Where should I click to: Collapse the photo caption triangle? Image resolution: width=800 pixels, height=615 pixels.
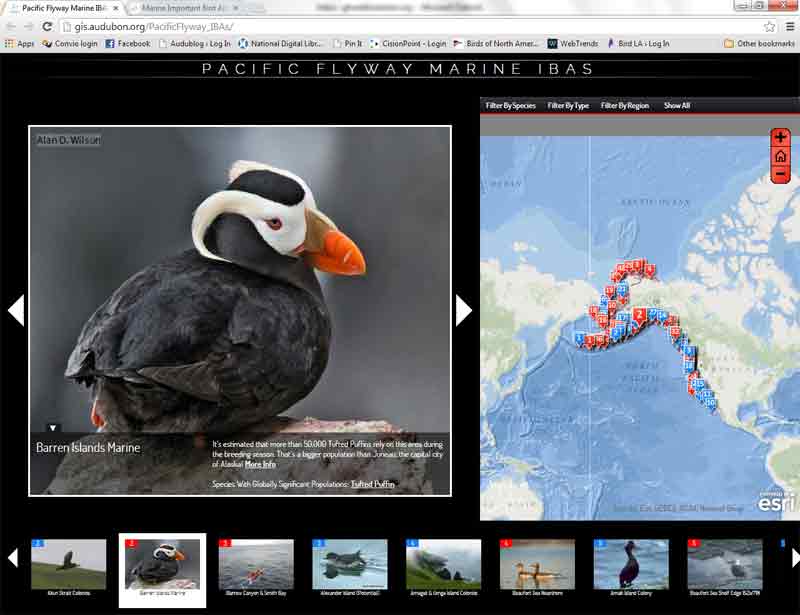pyautogui.click(x=53, y=428)
